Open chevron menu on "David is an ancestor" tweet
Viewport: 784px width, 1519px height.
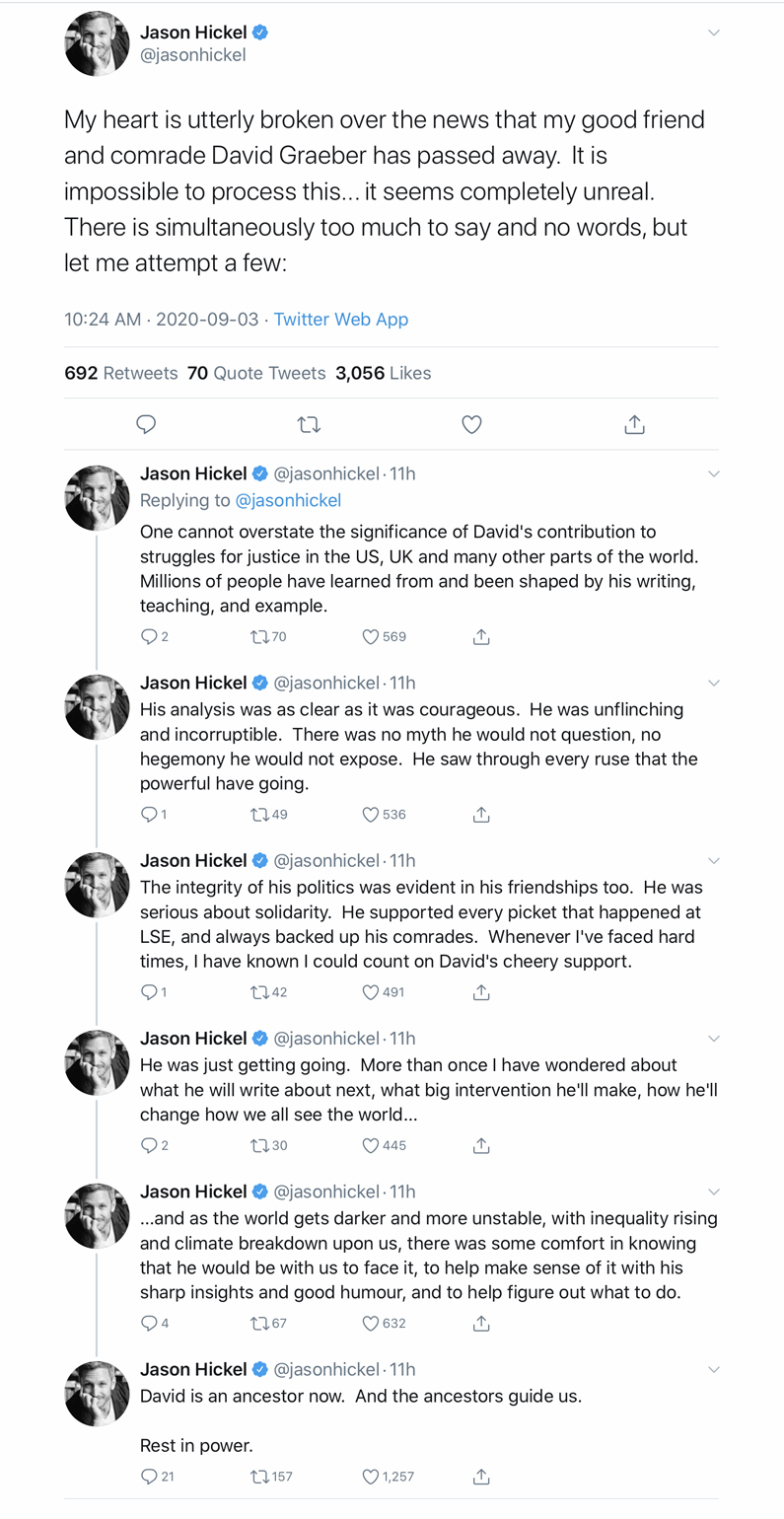click(x=714, y=1370)
